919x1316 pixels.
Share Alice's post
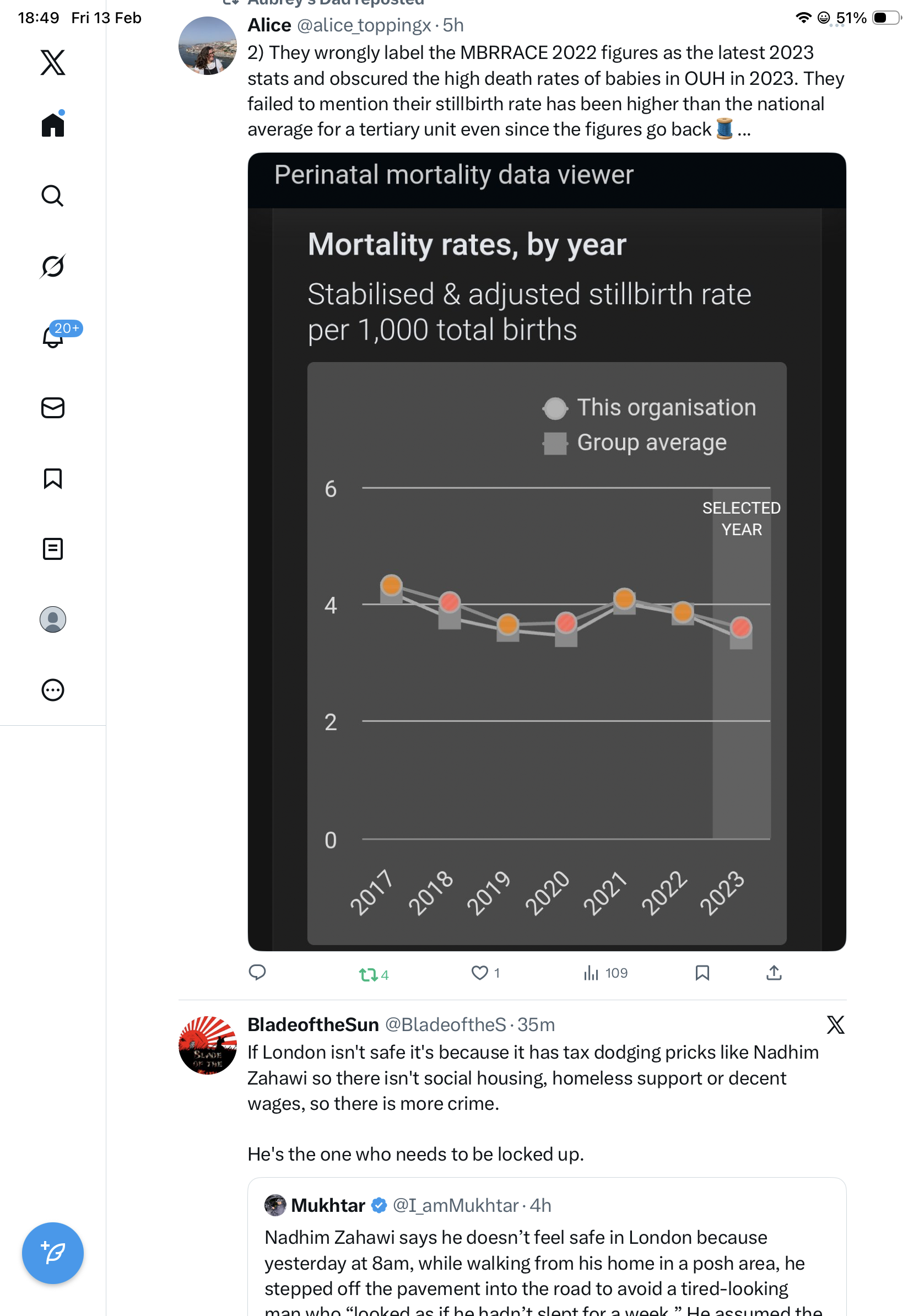coord(774,973)
